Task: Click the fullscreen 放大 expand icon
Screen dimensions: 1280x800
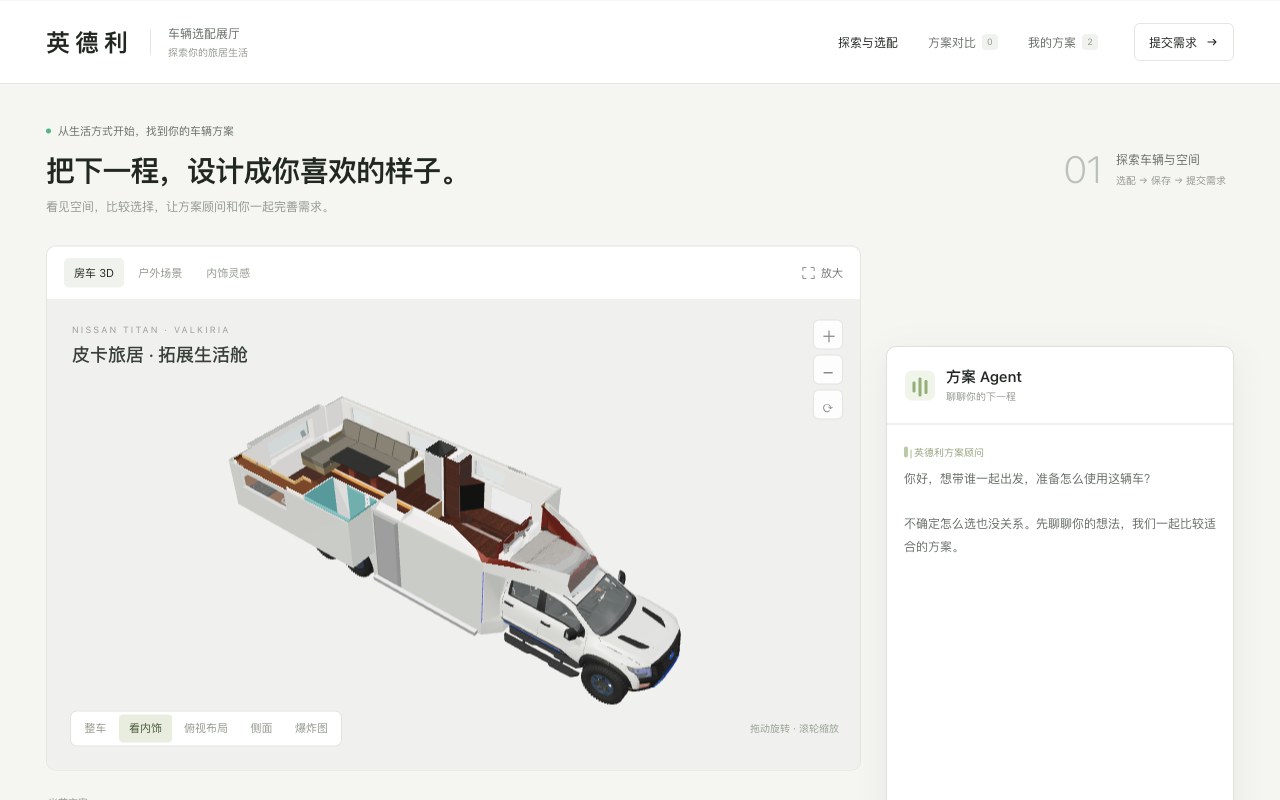Action: 808,273
